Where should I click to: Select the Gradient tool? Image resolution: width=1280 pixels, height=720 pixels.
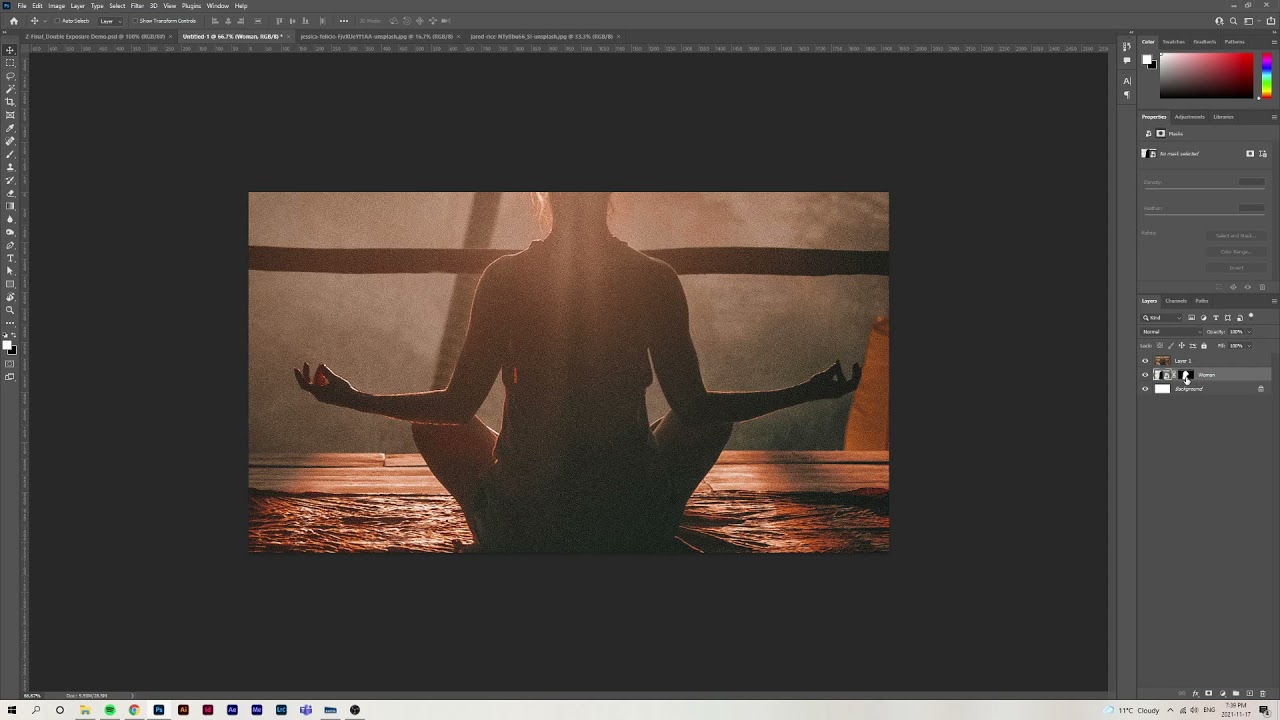tap(10, 206)
